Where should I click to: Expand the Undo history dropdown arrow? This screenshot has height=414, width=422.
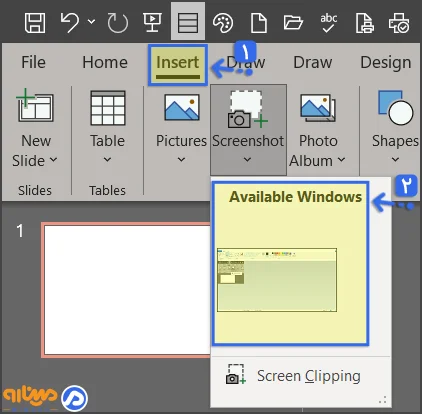click(91, 22)
